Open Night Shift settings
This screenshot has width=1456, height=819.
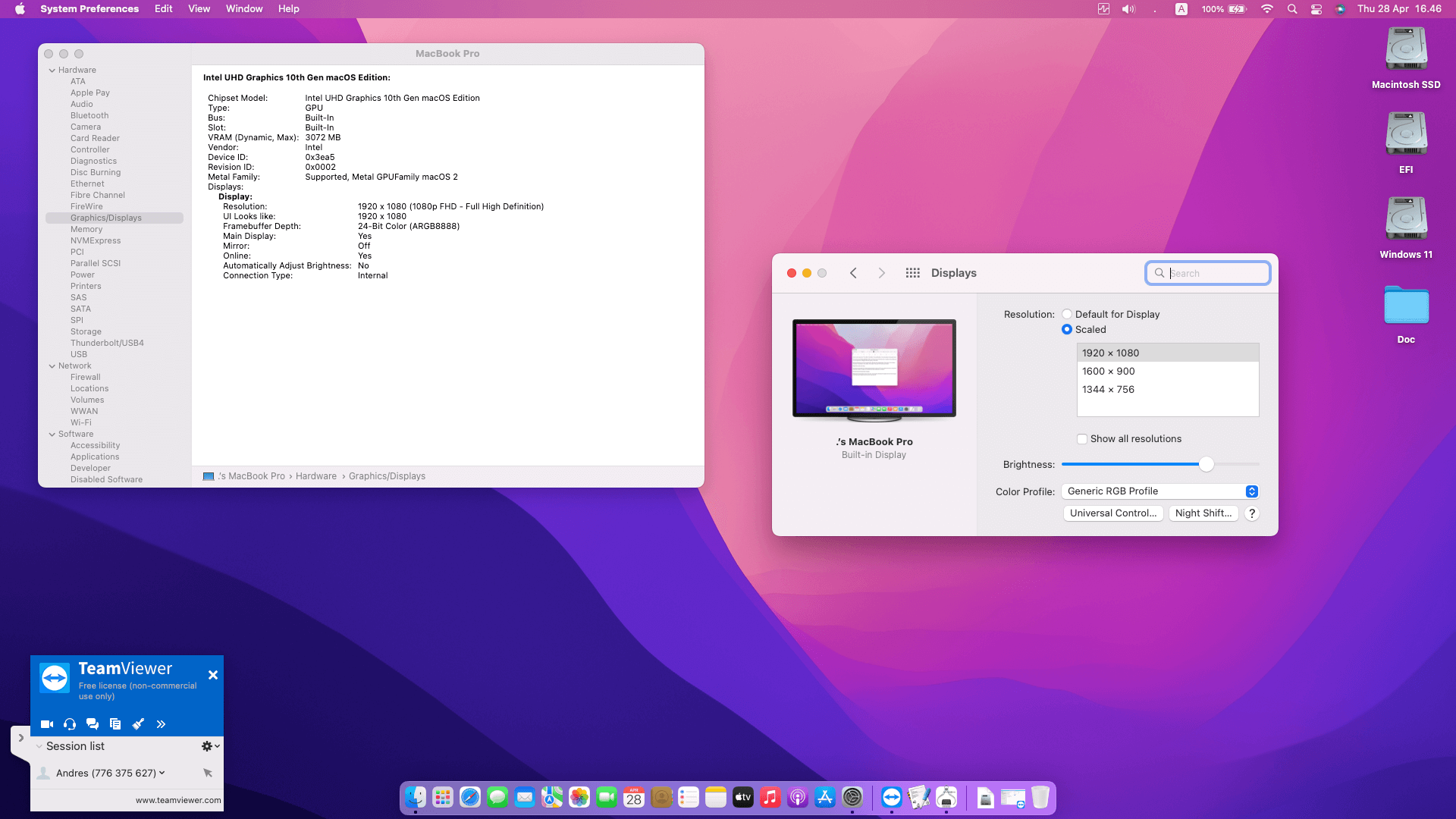pos(1203,513)
